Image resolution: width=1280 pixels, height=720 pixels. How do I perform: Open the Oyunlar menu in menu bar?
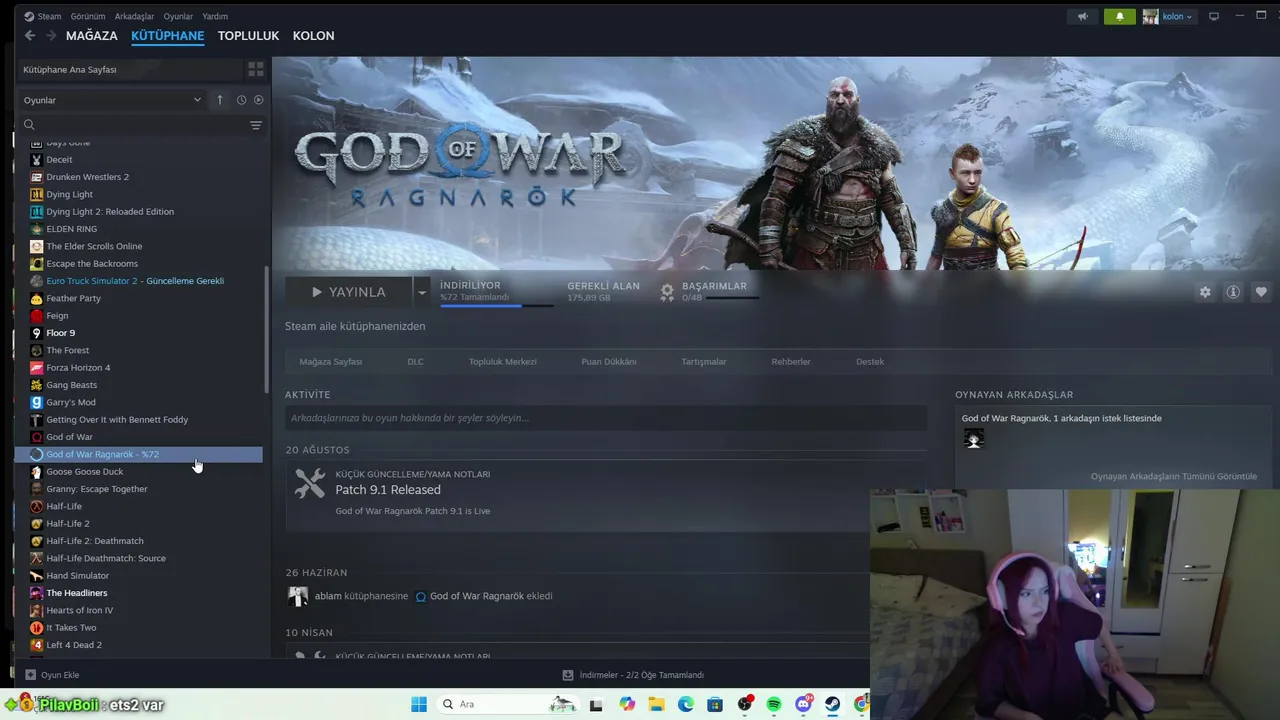pos(178,16)
